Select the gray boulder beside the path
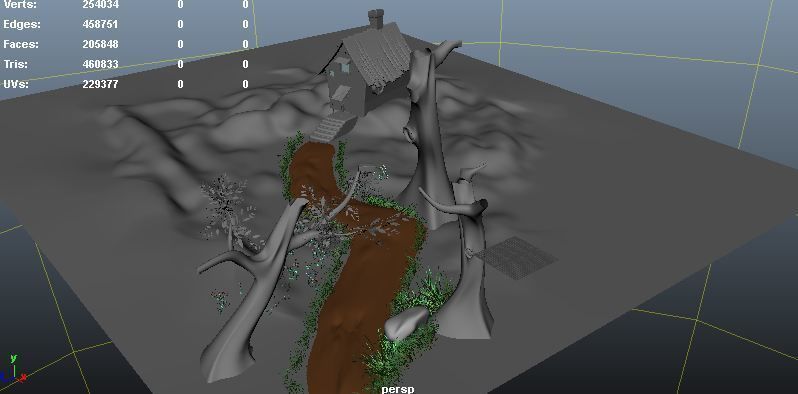 point(407,323)
